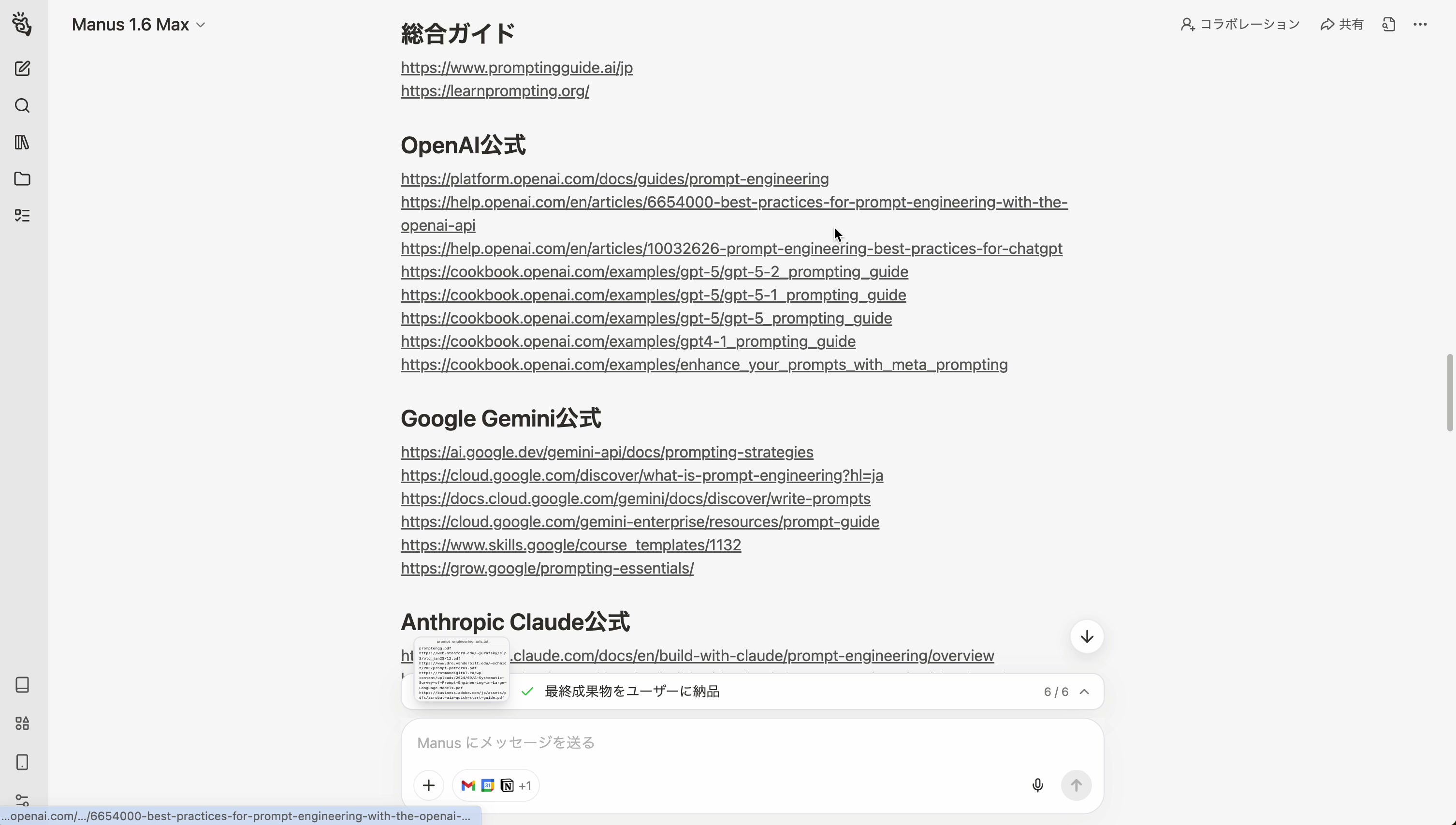This screenshot has height=825, width=1456.
Task: Open the task checklist icon in sidebar
Action: click(x=23, y=215)
